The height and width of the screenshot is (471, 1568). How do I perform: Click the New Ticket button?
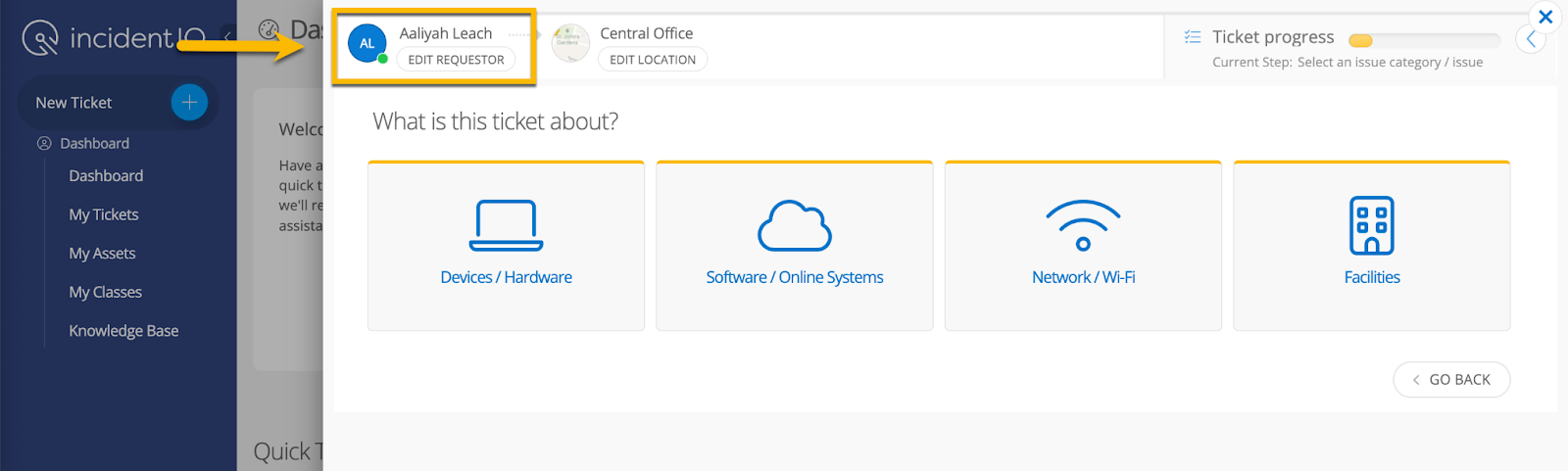tap(118, 102)
